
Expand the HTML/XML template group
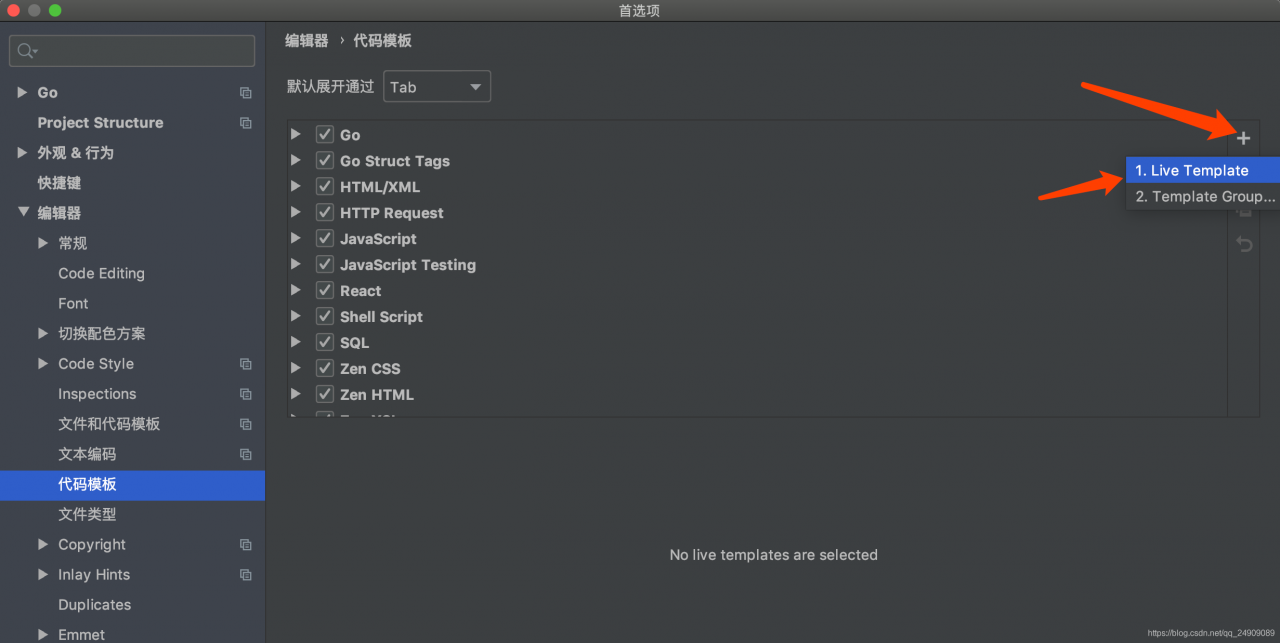pos(295,186)
